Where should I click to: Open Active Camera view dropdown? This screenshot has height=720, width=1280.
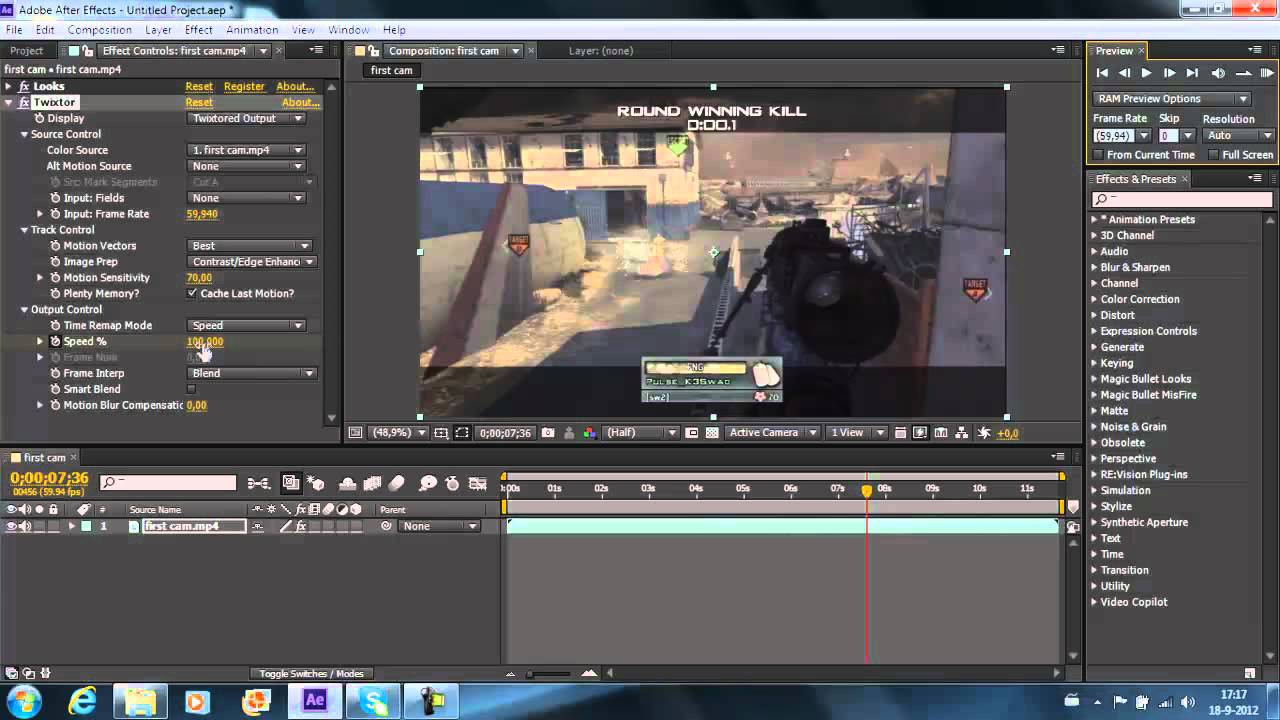[x=772, y=433]
